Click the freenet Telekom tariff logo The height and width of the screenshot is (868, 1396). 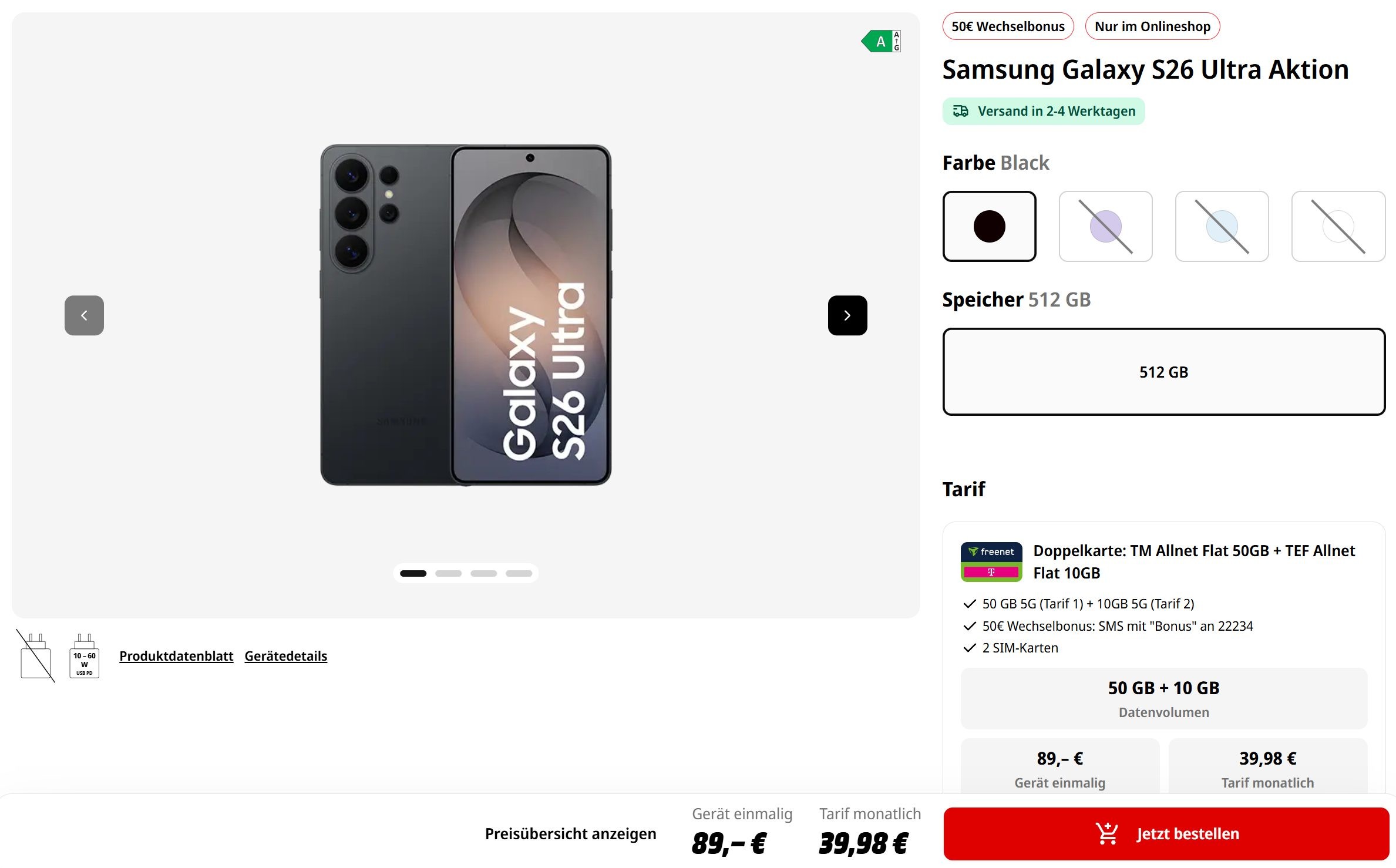point(991,561)
